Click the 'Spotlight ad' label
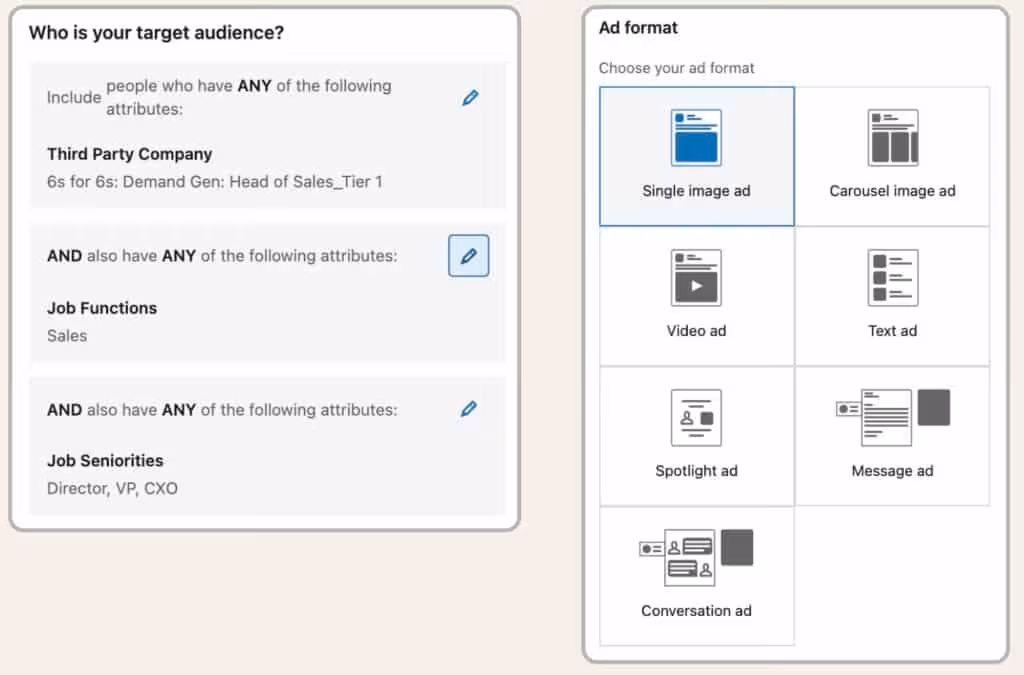 pos(696,471)
